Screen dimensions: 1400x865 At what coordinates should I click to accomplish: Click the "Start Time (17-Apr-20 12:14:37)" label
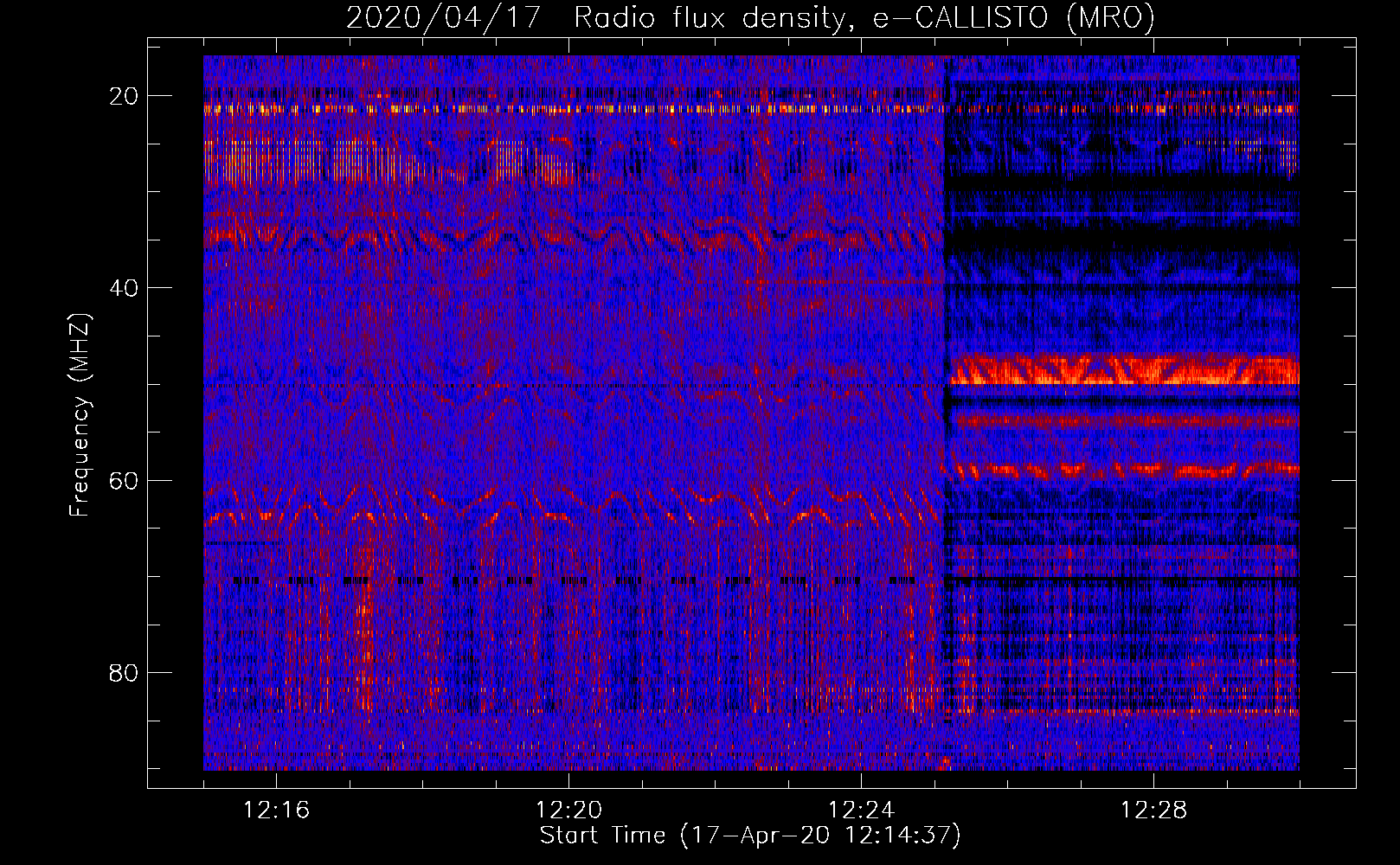pyautogui.click(x=750, y=836)
